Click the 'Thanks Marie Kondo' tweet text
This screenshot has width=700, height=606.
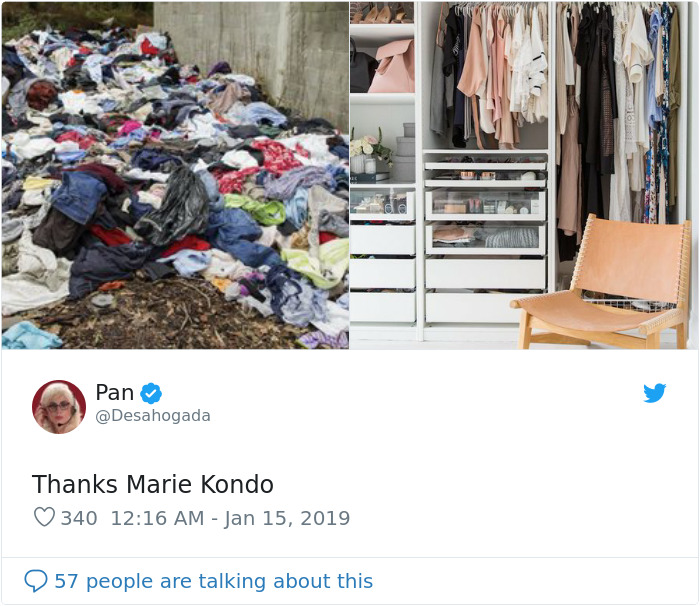coord(153,484)
